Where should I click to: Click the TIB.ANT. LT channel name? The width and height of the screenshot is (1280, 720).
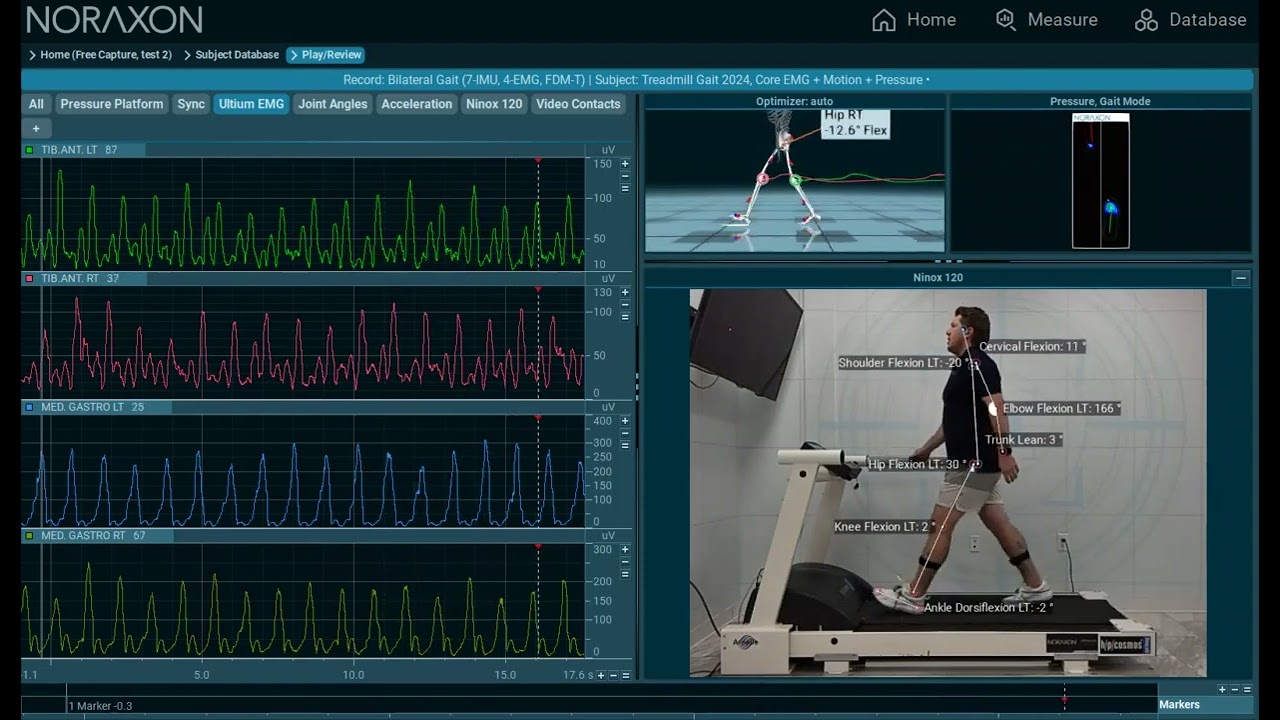coord(69,150)
